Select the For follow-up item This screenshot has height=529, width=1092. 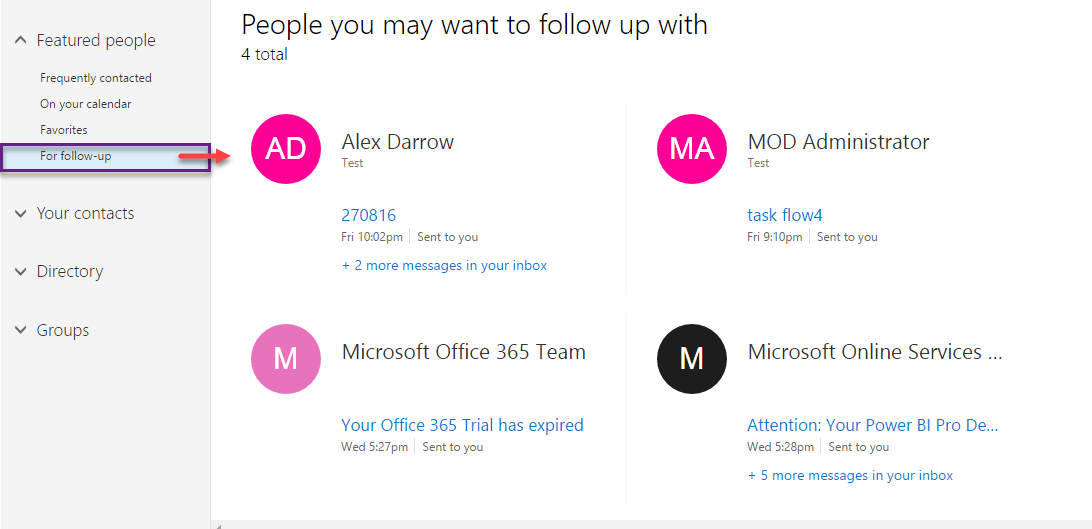coord(76,156)
